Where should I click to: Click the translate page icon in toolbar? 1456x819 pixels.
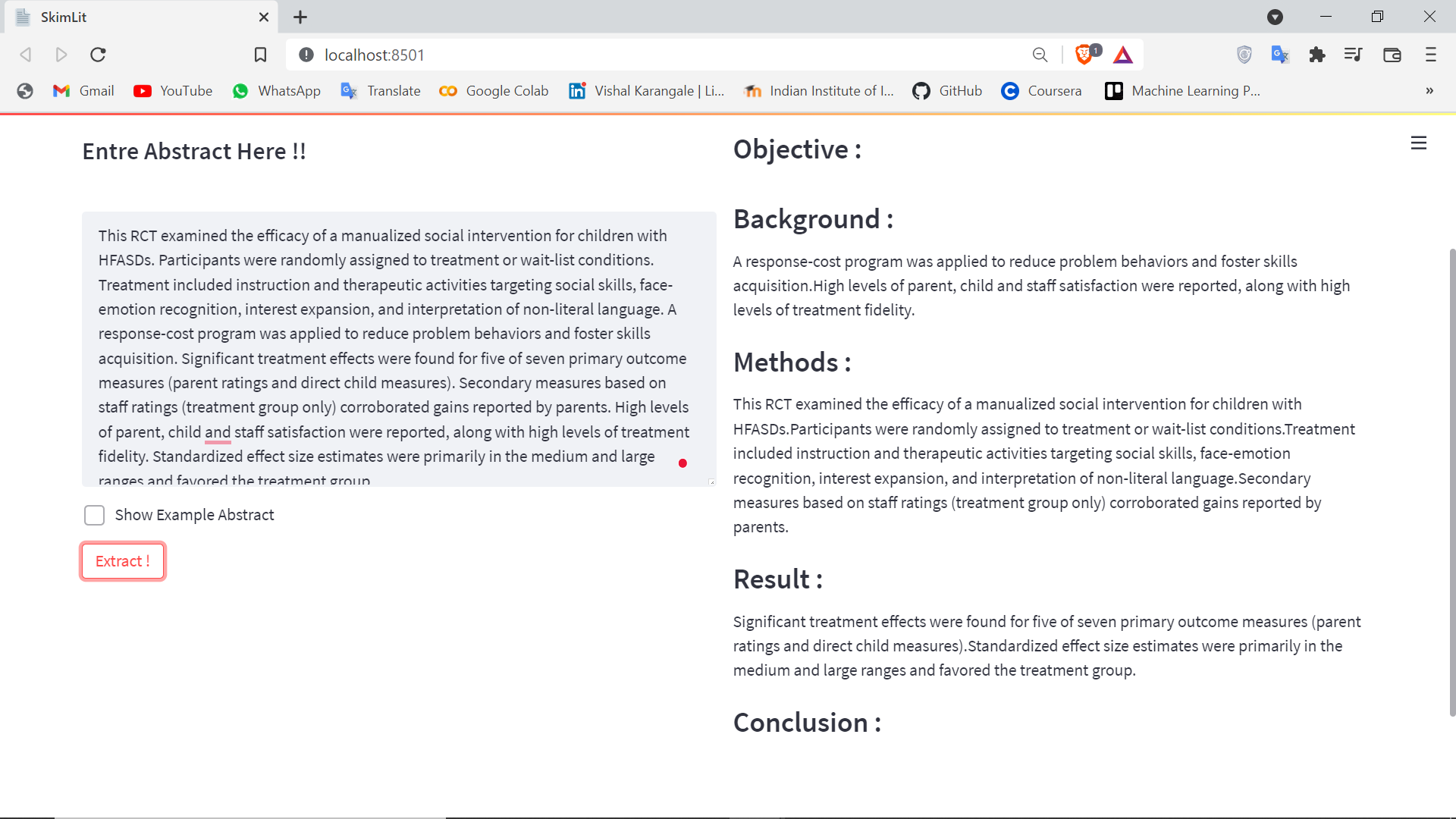pyautogui.click(x=1281, y=54)
